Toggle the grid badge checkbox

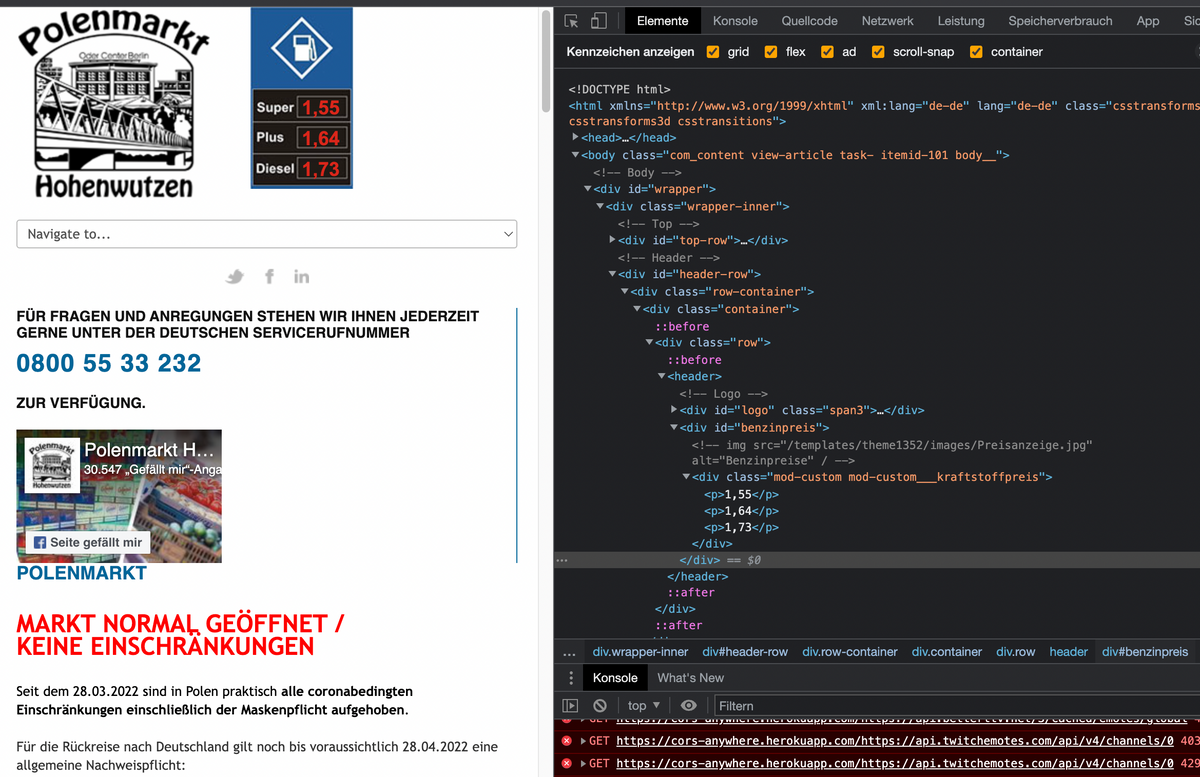tap(713, 52)
